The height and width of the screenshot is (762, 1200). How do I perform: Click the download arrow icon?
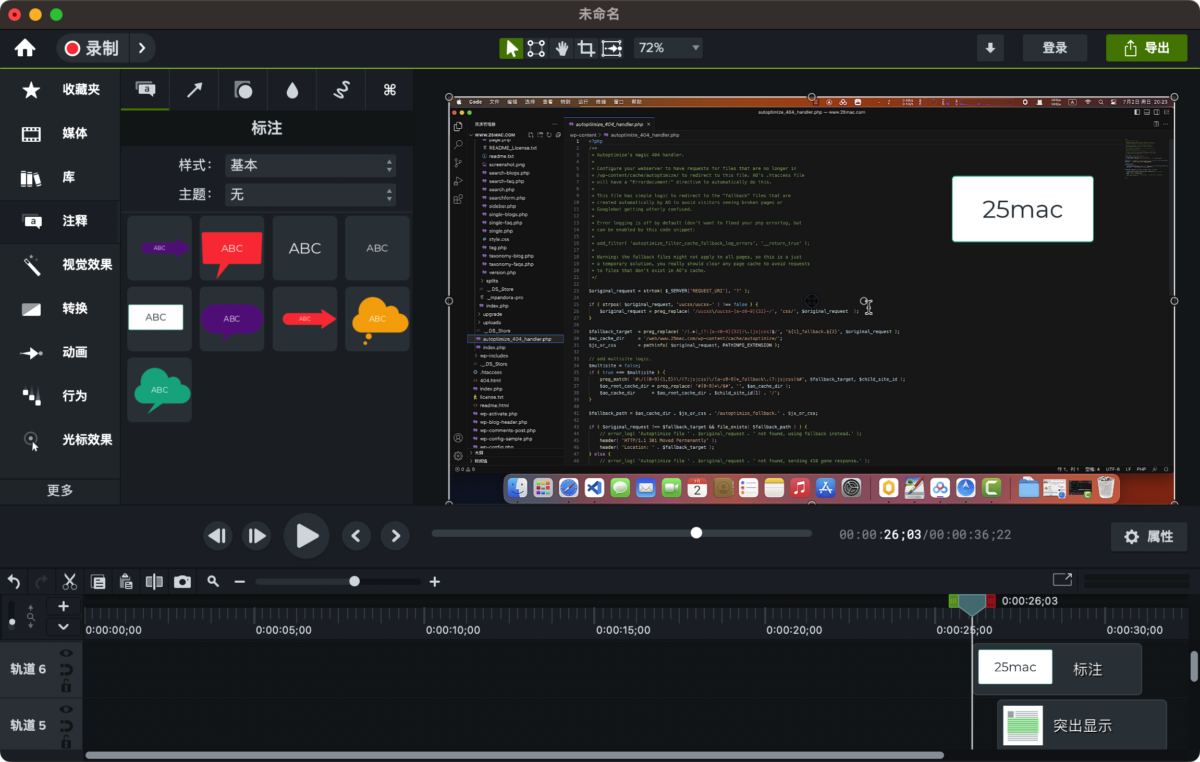(990, 48)
